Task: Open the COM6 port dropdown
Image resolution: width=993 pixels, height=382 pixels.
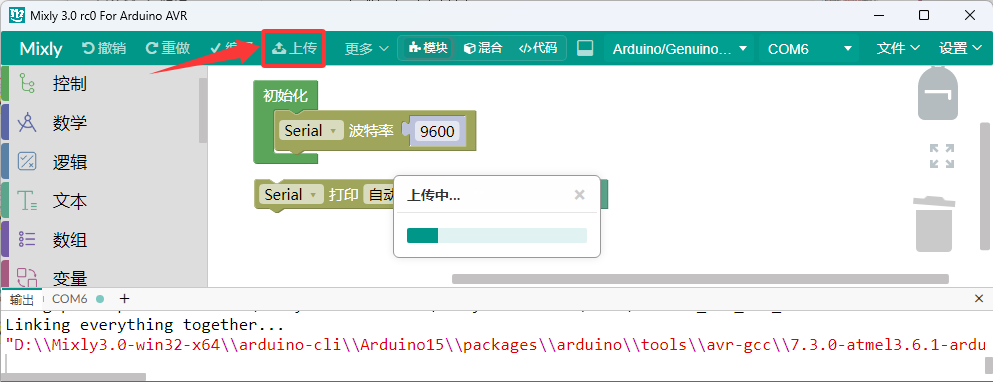Action: (x=809, y=49)
